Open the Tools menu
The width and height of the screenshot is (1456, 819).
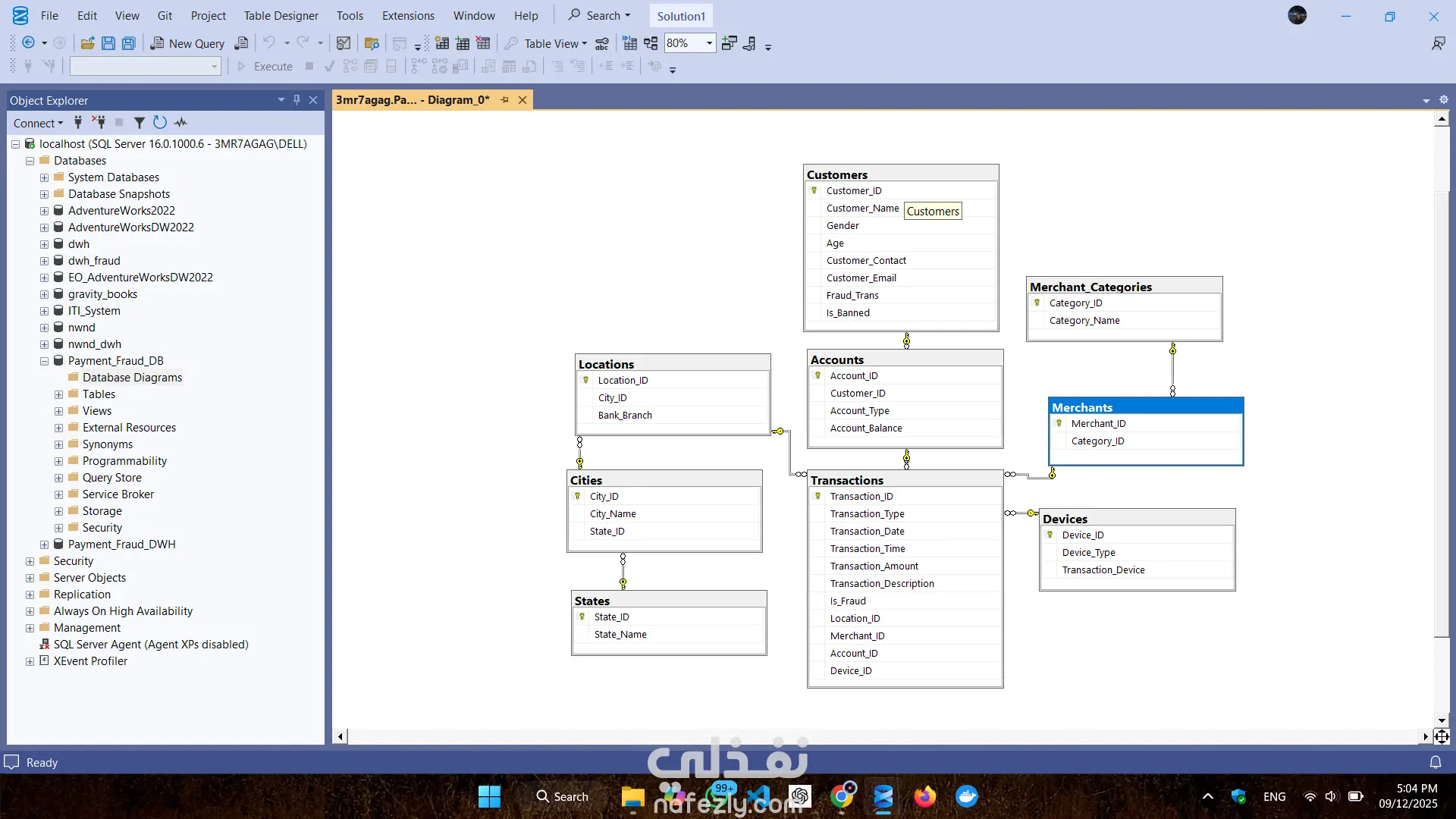[x=350, y=15]
